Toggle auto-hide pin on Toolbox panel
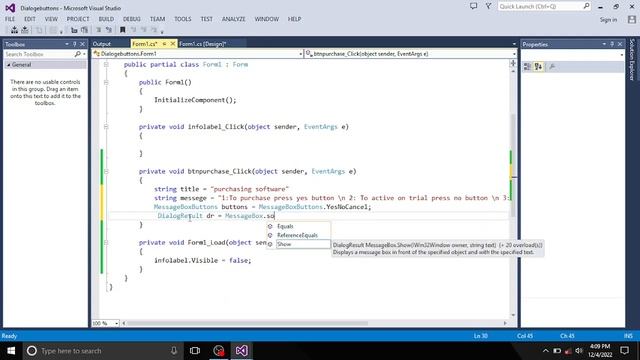Image resolution: width=640 pixels, height=360 pixels. click(x=75, y=44)
